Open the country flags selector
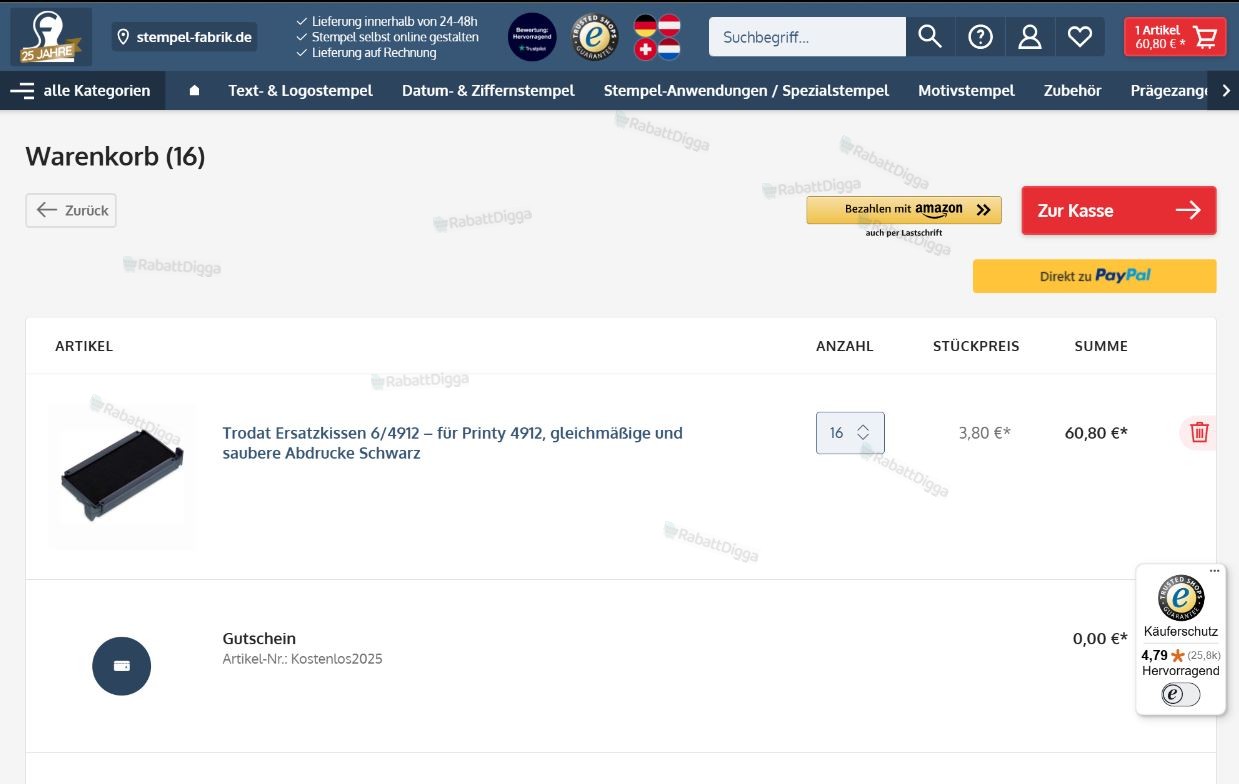 pyautogui.click(x=657, y=37)
